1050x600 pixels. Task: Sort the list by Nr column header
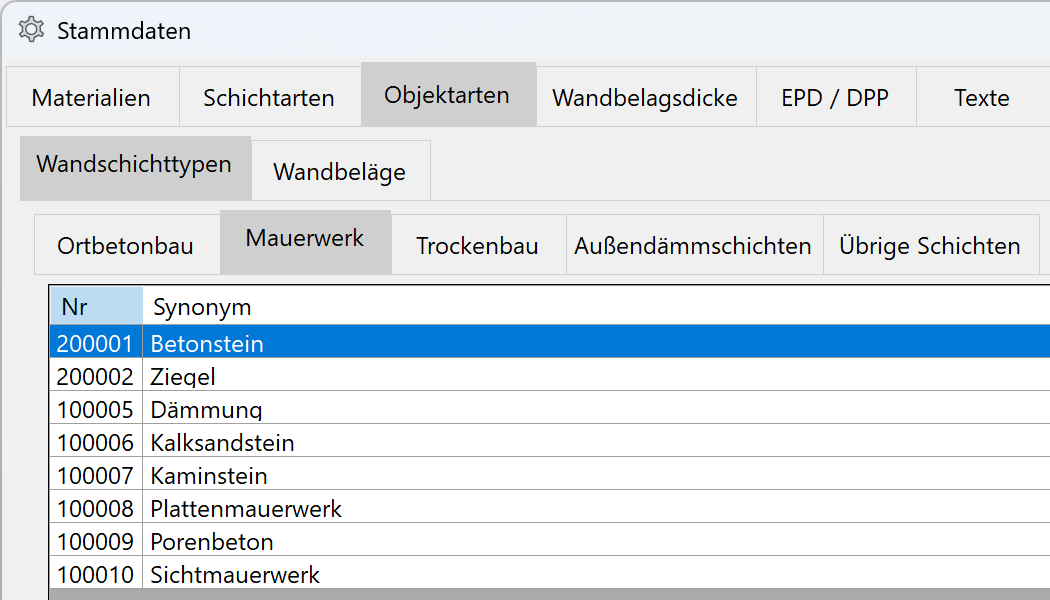point(95,306)
